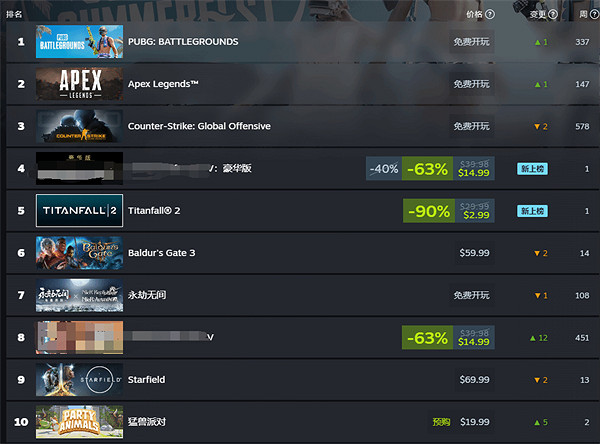Click the $59.99 price for Baldur's Gate 3
Screen dimensions: 600x444
[x=474, y=253]
